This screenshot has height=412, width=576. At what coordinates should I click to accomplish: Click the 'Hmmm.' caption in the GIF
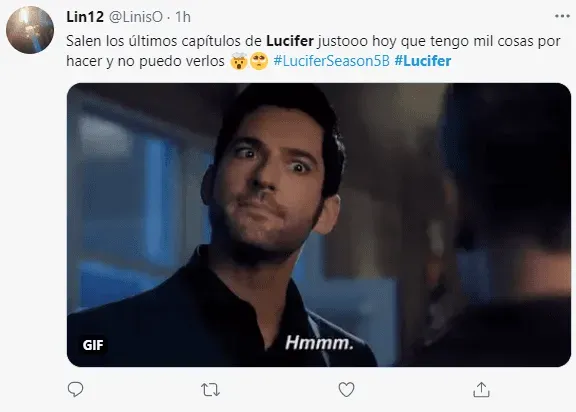[319, 343]
